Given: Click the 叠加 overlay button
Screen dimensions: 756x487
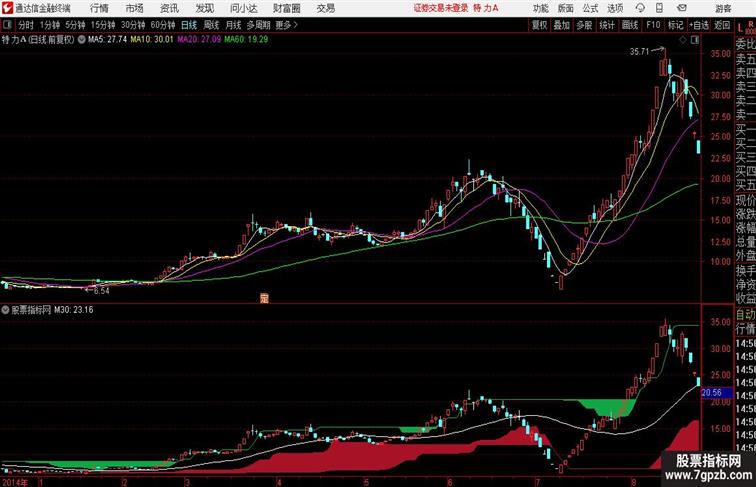Looking at the screenshot, I should [x=562, y=25].
